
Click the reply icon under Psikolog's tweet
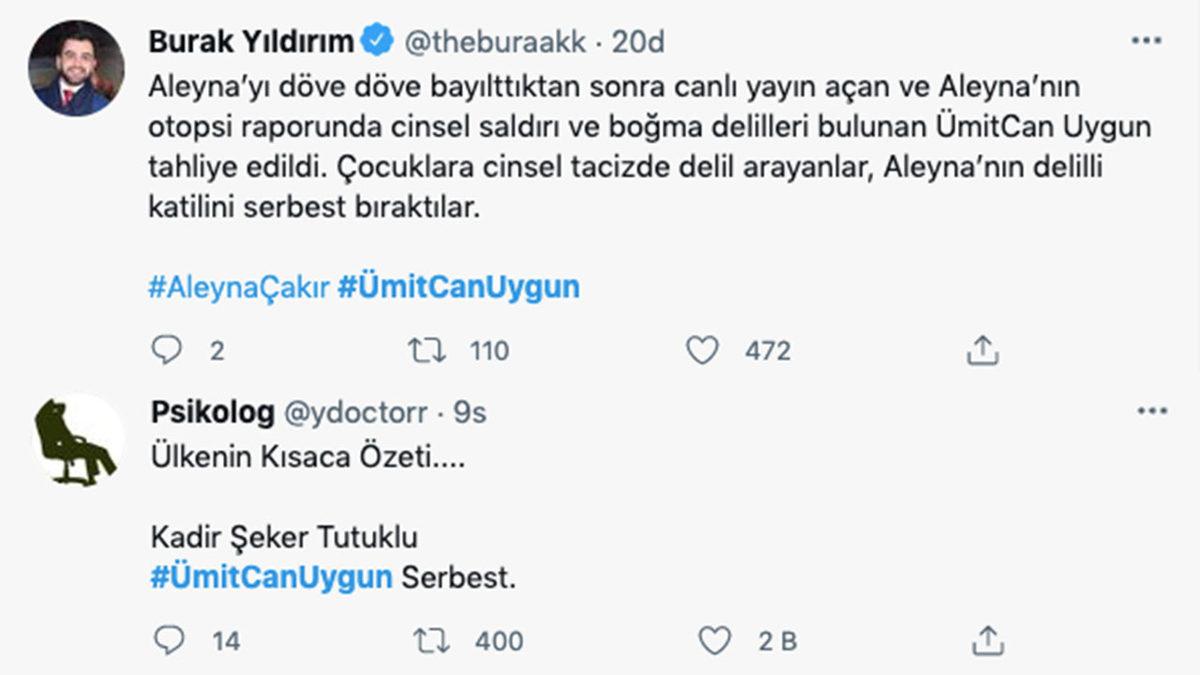[170, 640]
